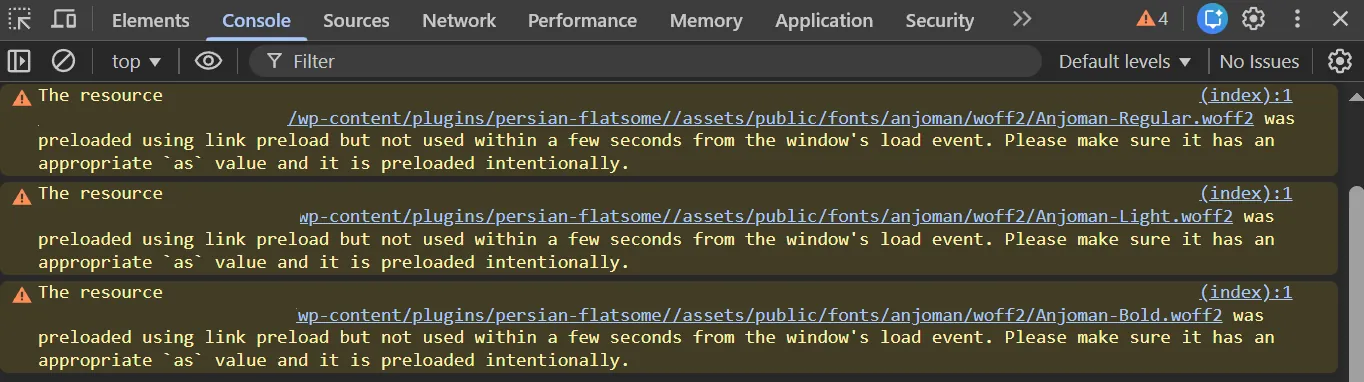Screen dimensions: 1364x382
Task: Click the No Issues button
Action: coord(1259,61)
